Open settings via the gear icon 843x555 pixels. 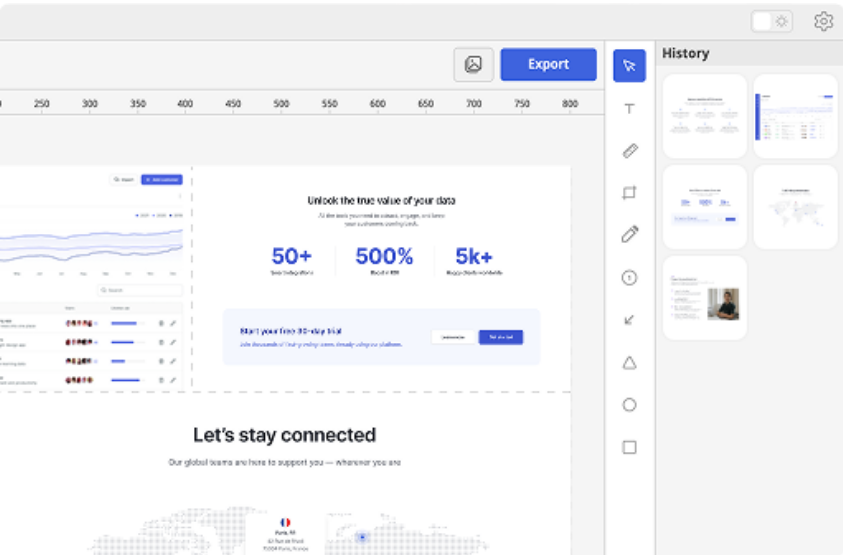(x=823, y=21)
